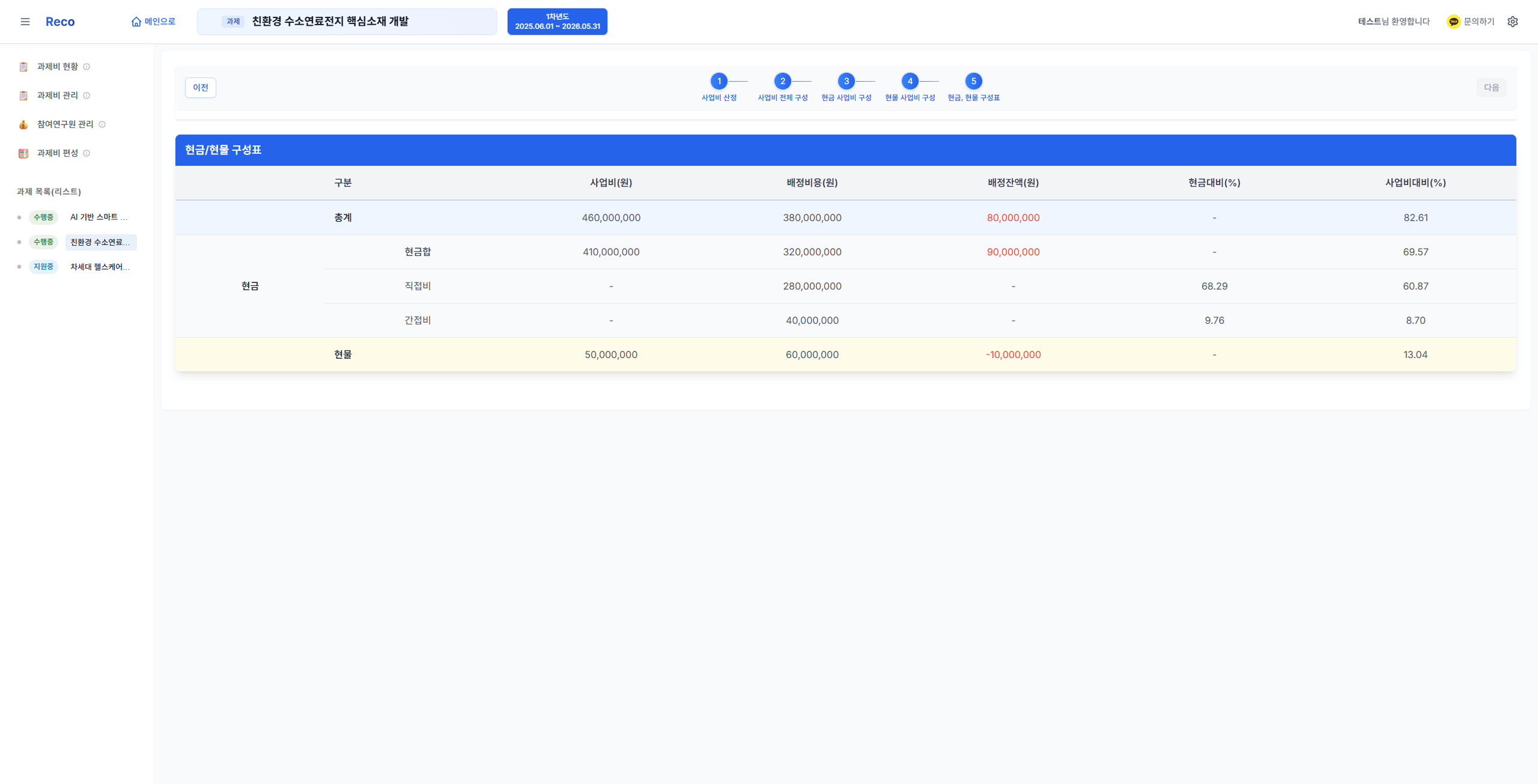Click the 과제 title field 친환경 수소연료전지
This screenshot has height=784, width=1538.
347,22
